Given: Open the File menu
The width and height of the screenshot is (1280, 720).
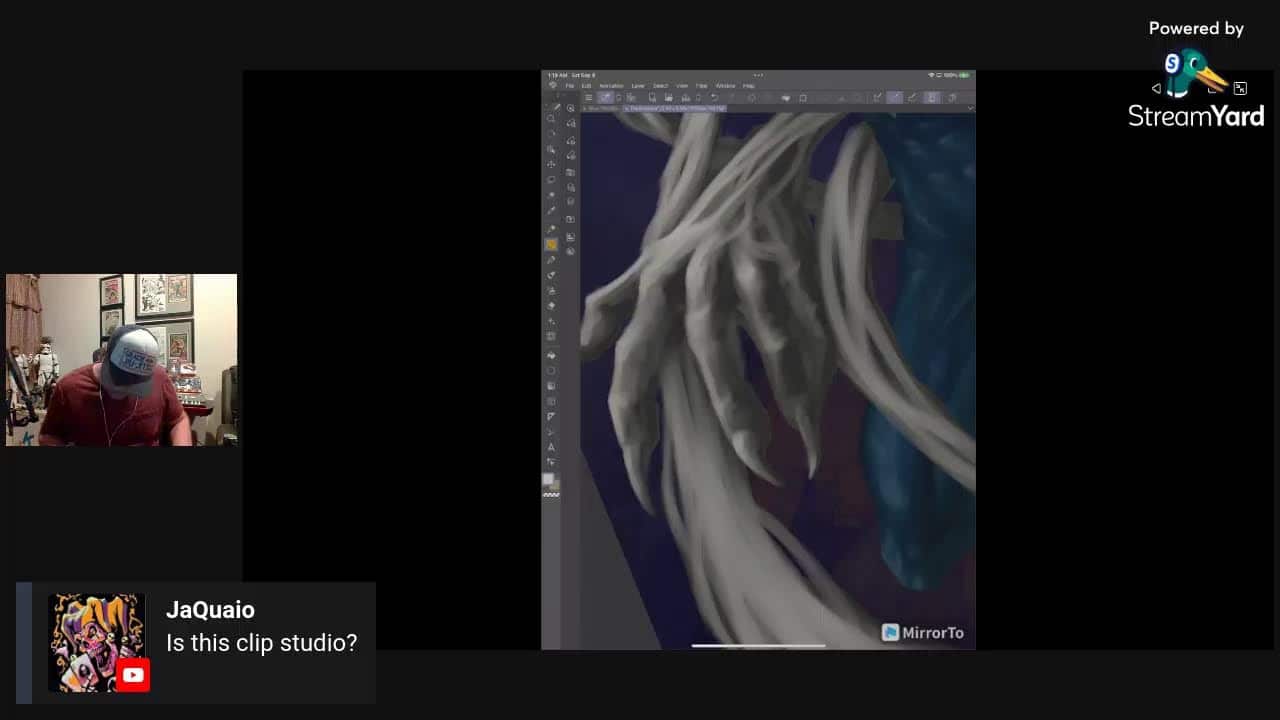Looking at the screenshot, I should point(570,86).
